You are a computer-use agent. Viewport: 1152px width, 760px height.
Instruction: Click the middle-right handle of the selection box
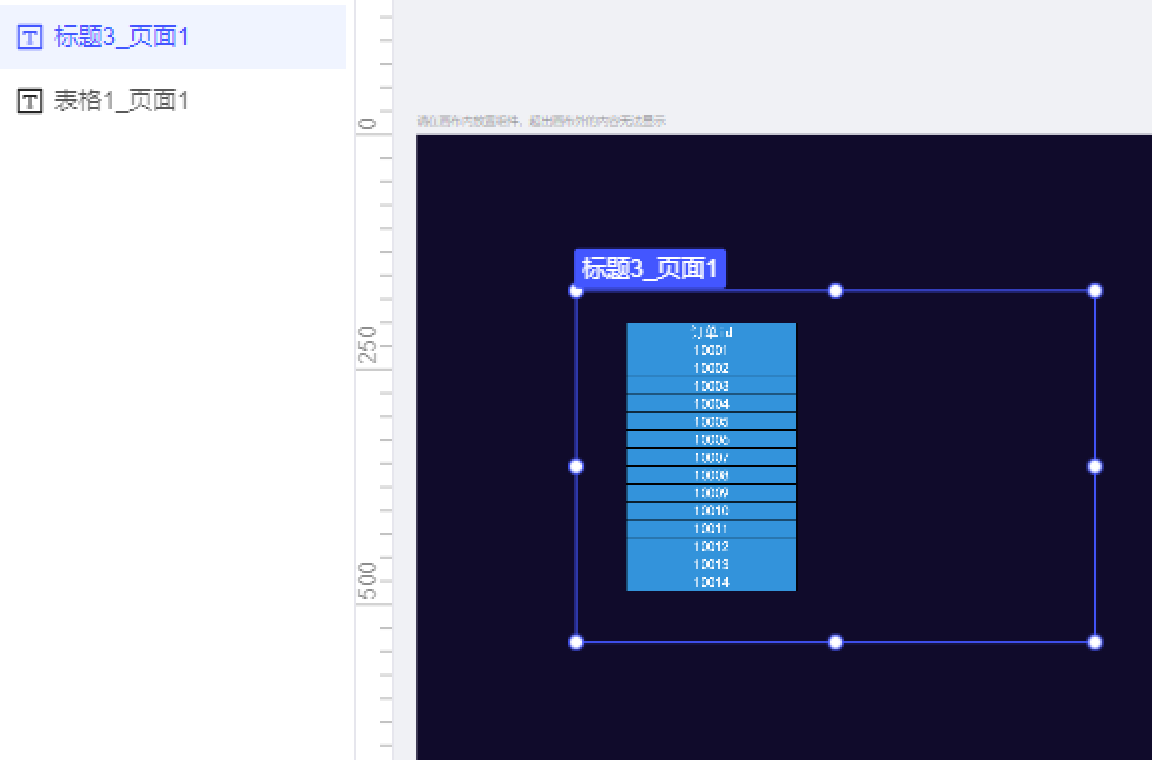point(1095,467)
